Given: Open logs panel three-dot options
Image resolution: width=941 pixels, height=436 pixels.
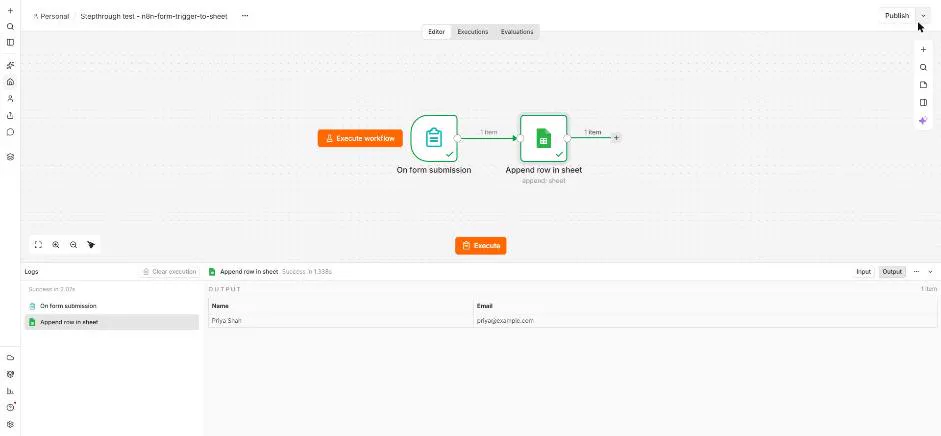Looking at the screenshot, I should click(x=916, y=272).
